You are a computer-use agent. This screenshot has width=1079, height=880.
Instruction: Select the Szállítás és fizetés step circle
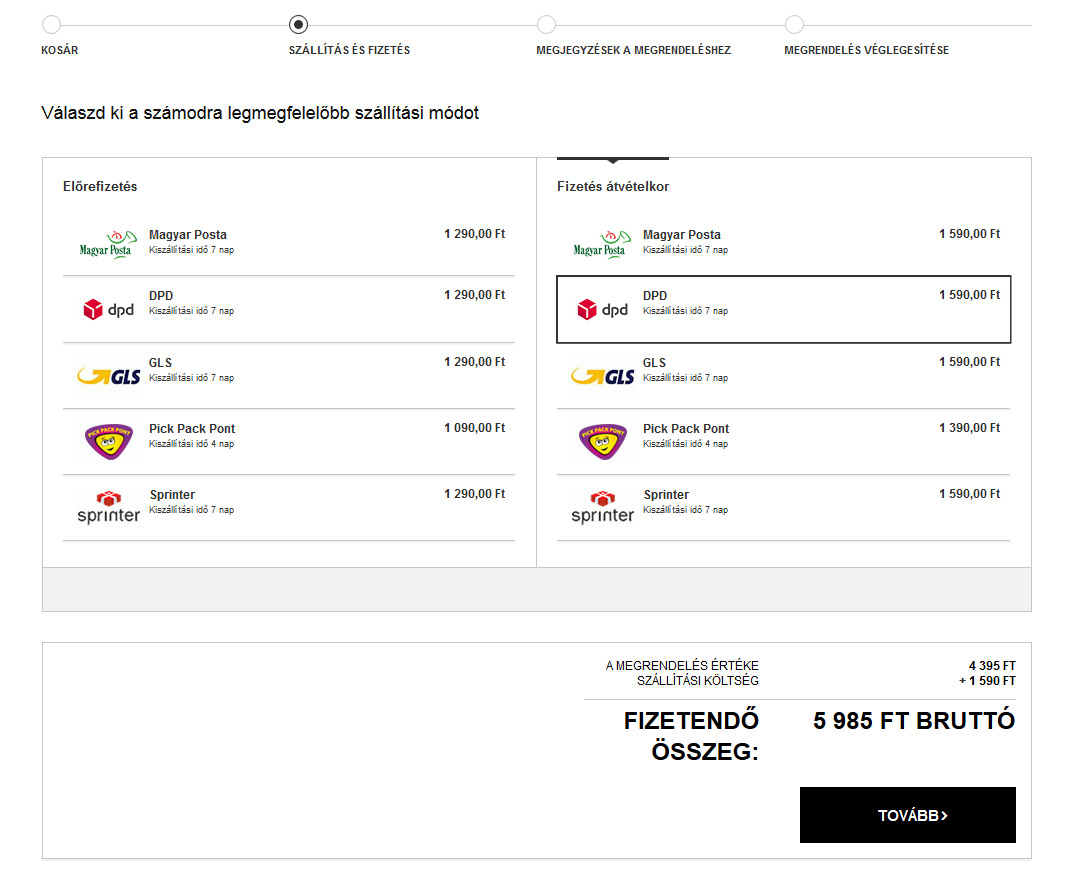point(298,25)
